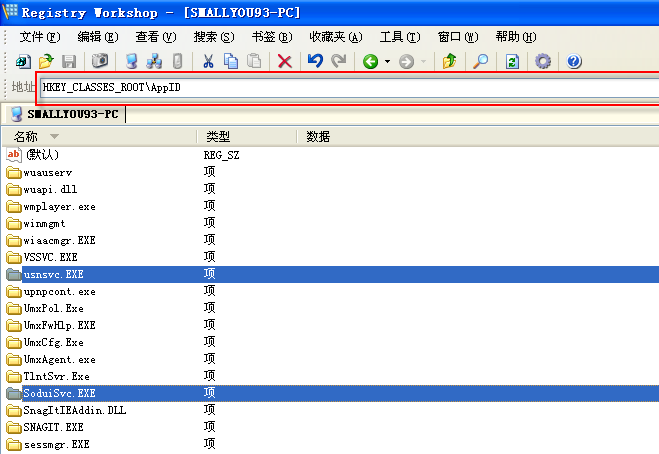Select the wiaacmgr.EXE key

point(59,240)
